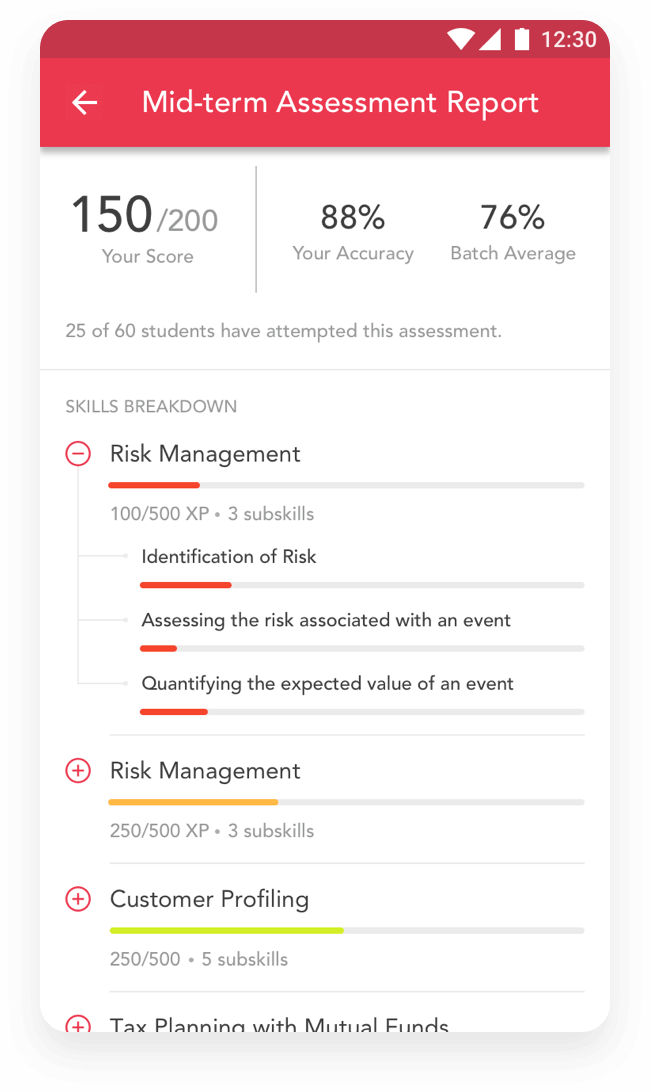Image resolution: width=650 pixels, height=1092 pixels.
Task: Expand Tax Planning with Mutual Funds
Action: pos(78,1024)
